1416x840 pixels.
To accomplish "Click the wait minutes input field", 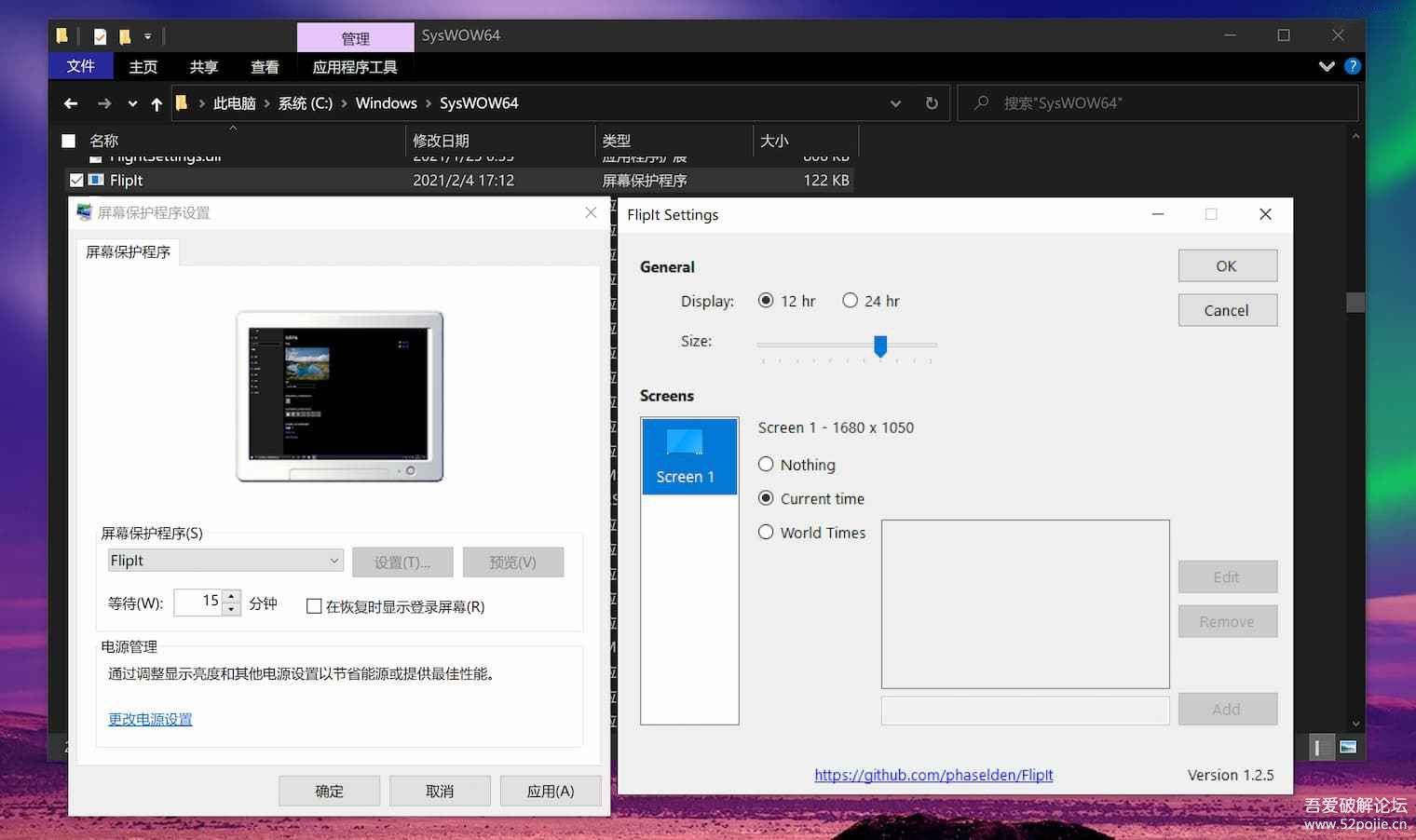I will tap(198, 603).
